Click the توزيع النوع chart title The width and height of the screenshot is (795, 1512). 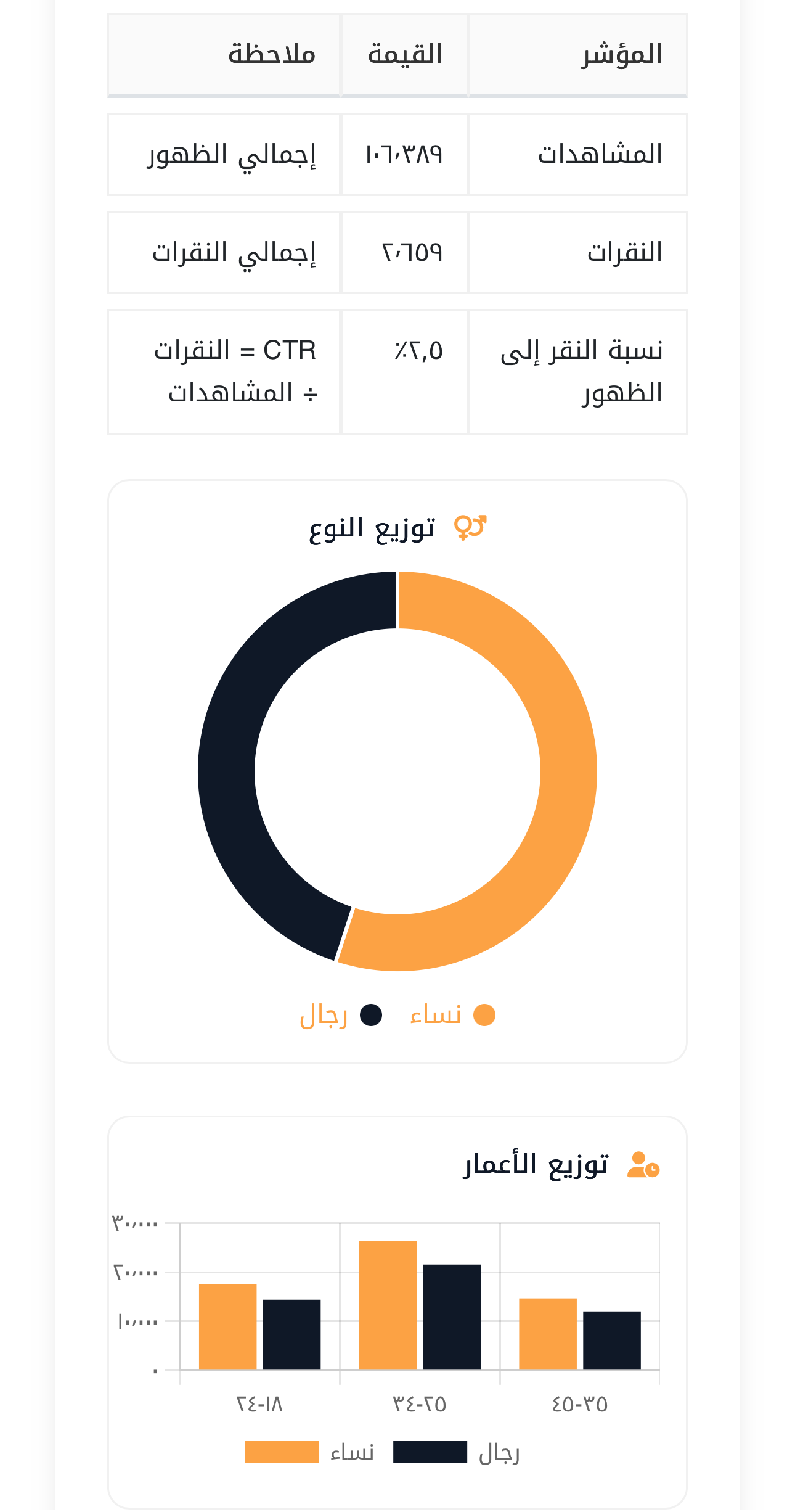[372, 528]
